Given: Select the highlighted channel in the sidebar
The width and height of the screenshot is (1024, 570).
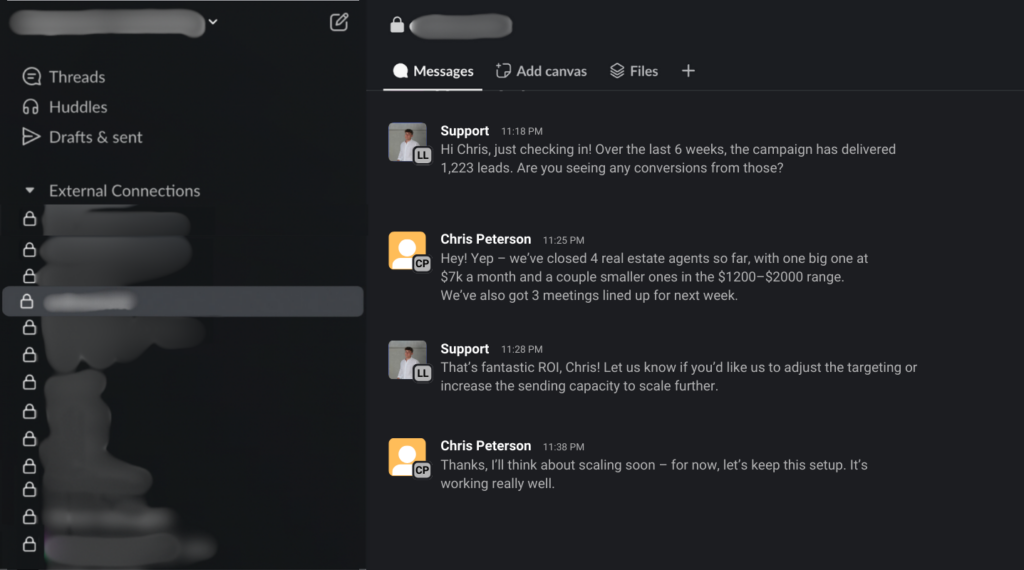Looking at the screenshot, I should tap(182, 301).
